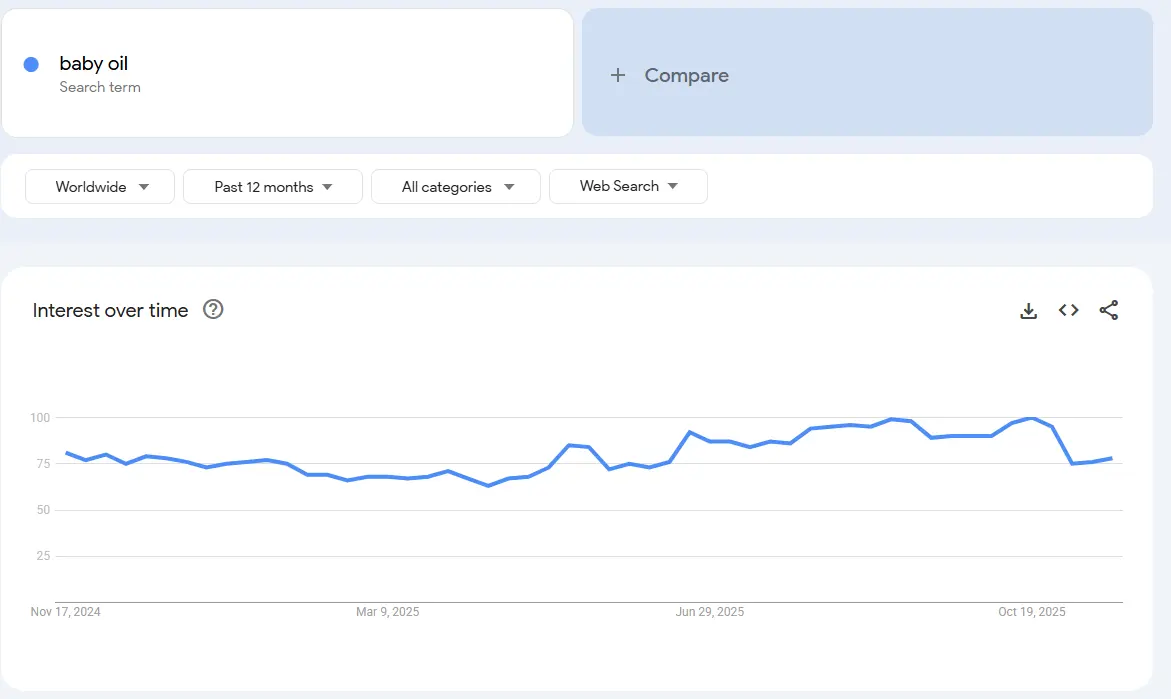Expand the All categories dropdown
Screen dimensions: 1171x699
[x=455, y=186]
